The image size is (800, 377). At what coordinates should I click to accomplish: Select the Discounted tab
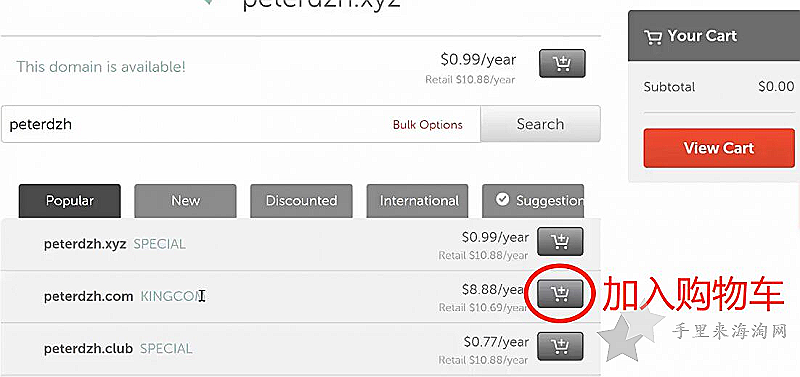301,201
